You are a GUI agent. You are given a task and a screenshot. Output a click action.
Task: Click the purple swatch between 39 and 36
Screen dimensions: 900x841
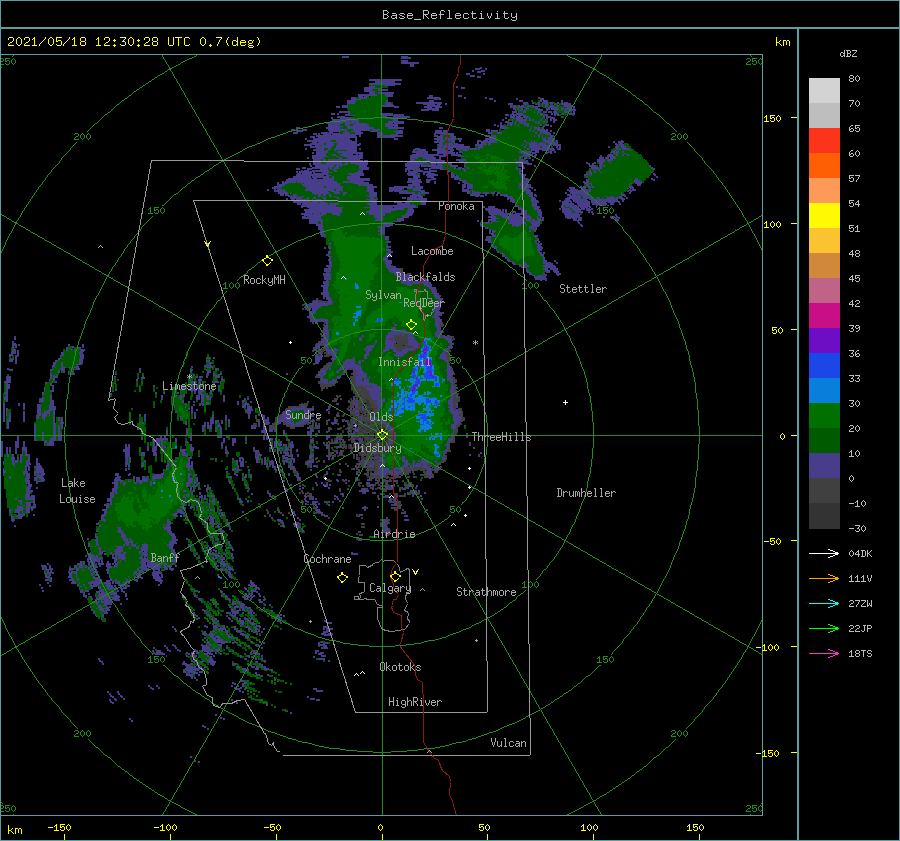point(824,340)
